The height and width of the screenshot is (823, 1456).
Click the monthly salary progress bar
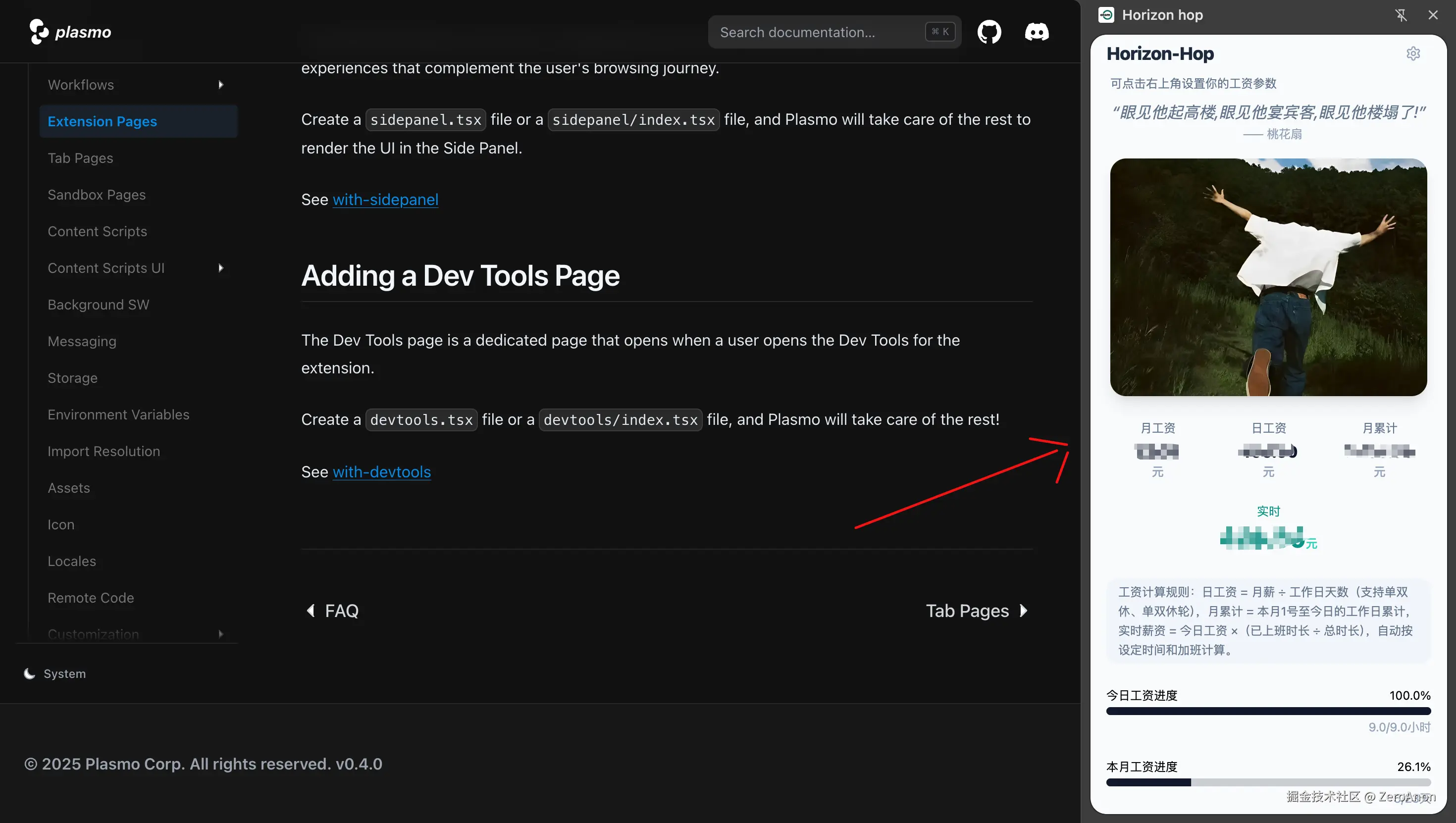tap(1268, 782)
